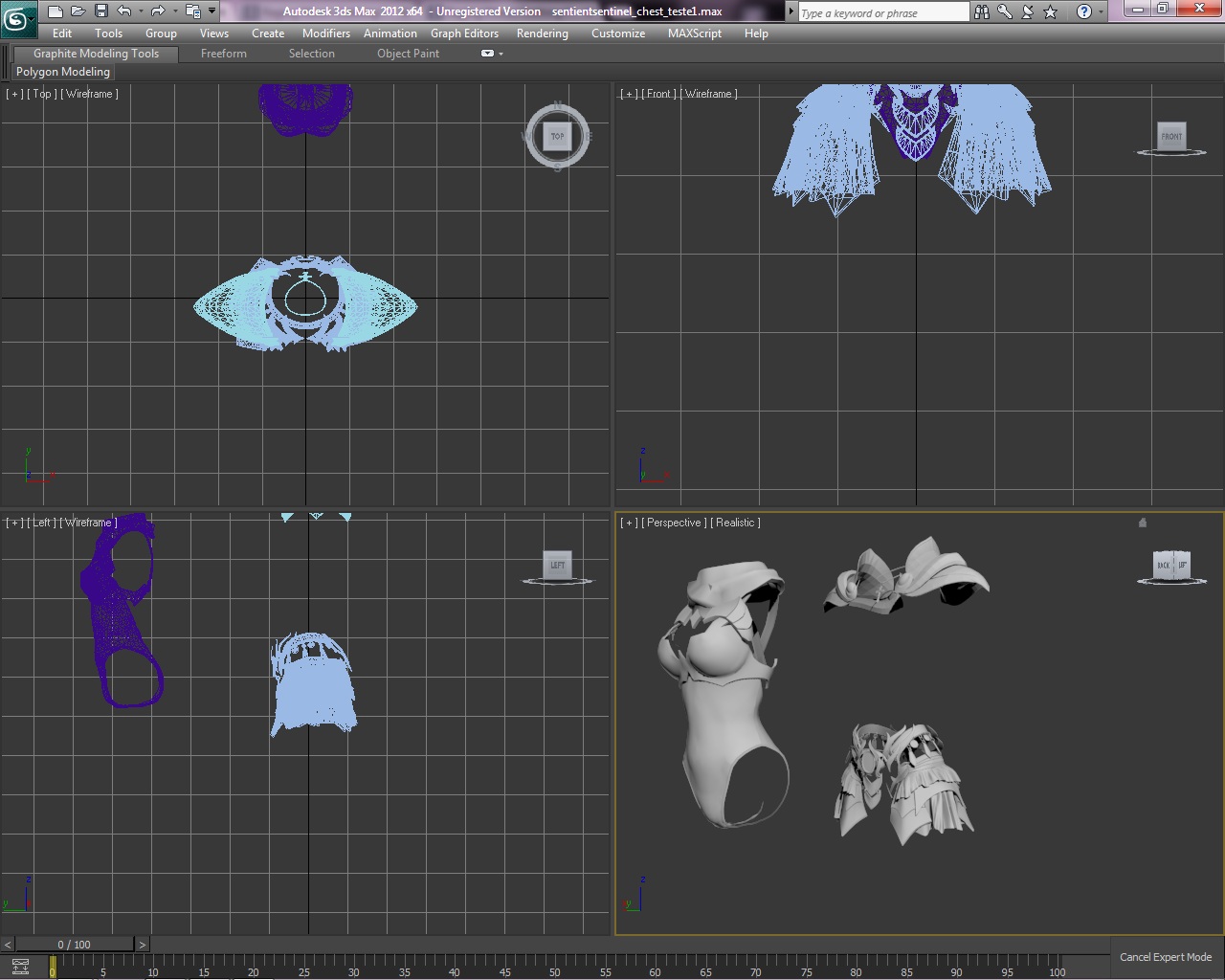Switch to the Freeform ribbon tab
1225x980 pixels.
tap(223, 54)
